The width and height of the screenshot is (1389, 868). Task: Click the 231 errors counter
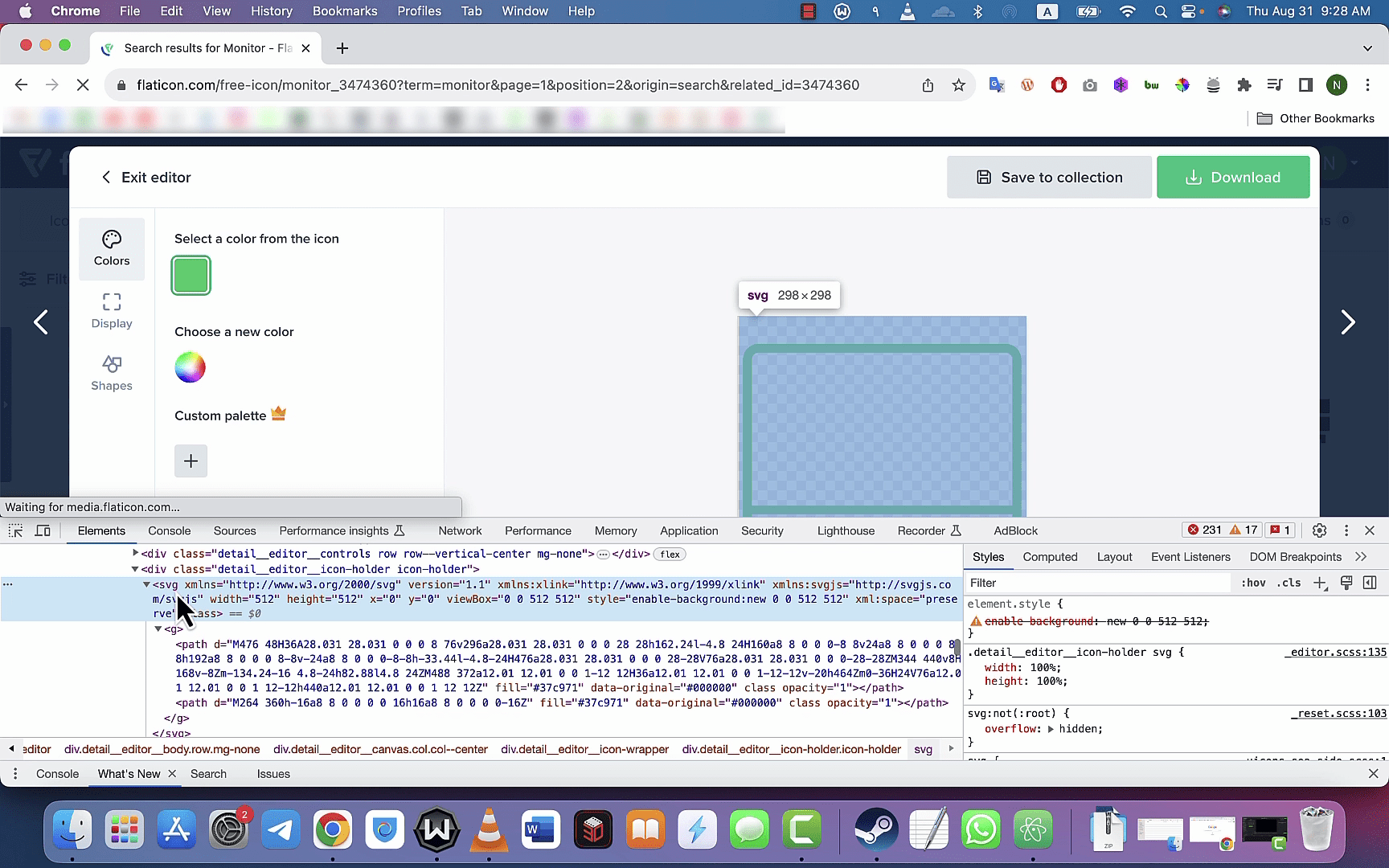coord(1204,530)
